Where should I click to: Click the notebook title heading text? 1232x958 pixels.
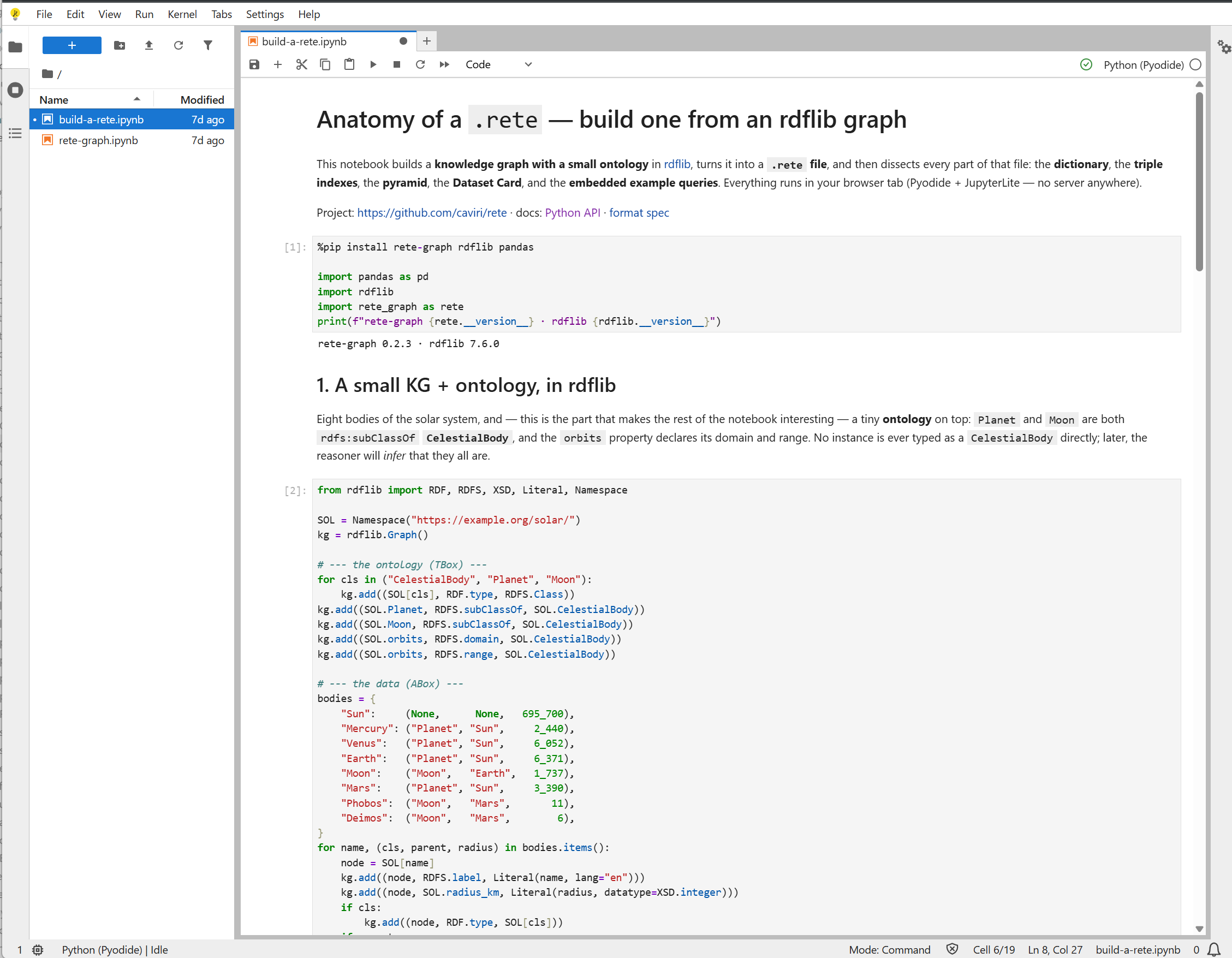coord(611,120)
